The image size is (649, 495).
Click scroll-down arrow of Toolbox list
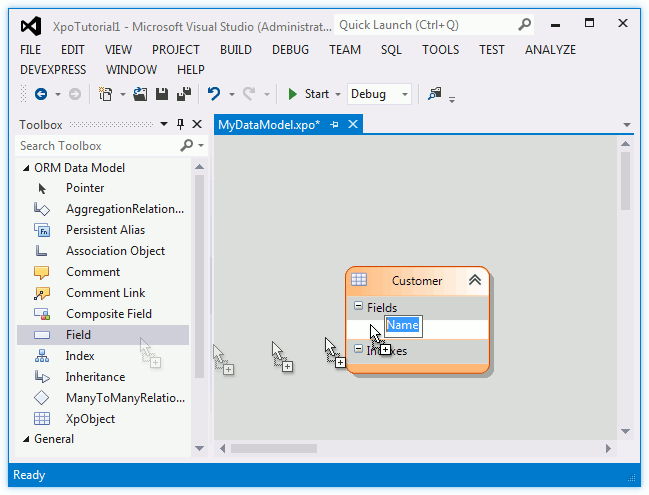tap(199, 448)
